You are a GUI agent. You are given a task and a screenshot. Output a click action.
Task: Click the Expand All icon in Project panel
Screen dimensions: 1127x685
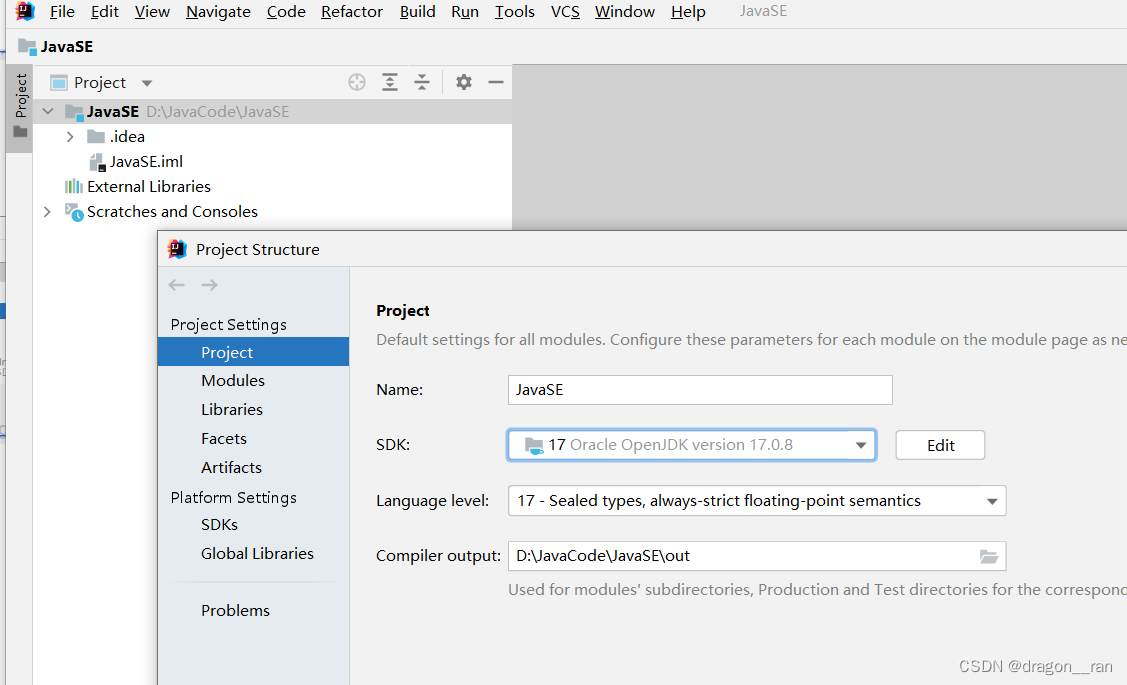(390, 82)
